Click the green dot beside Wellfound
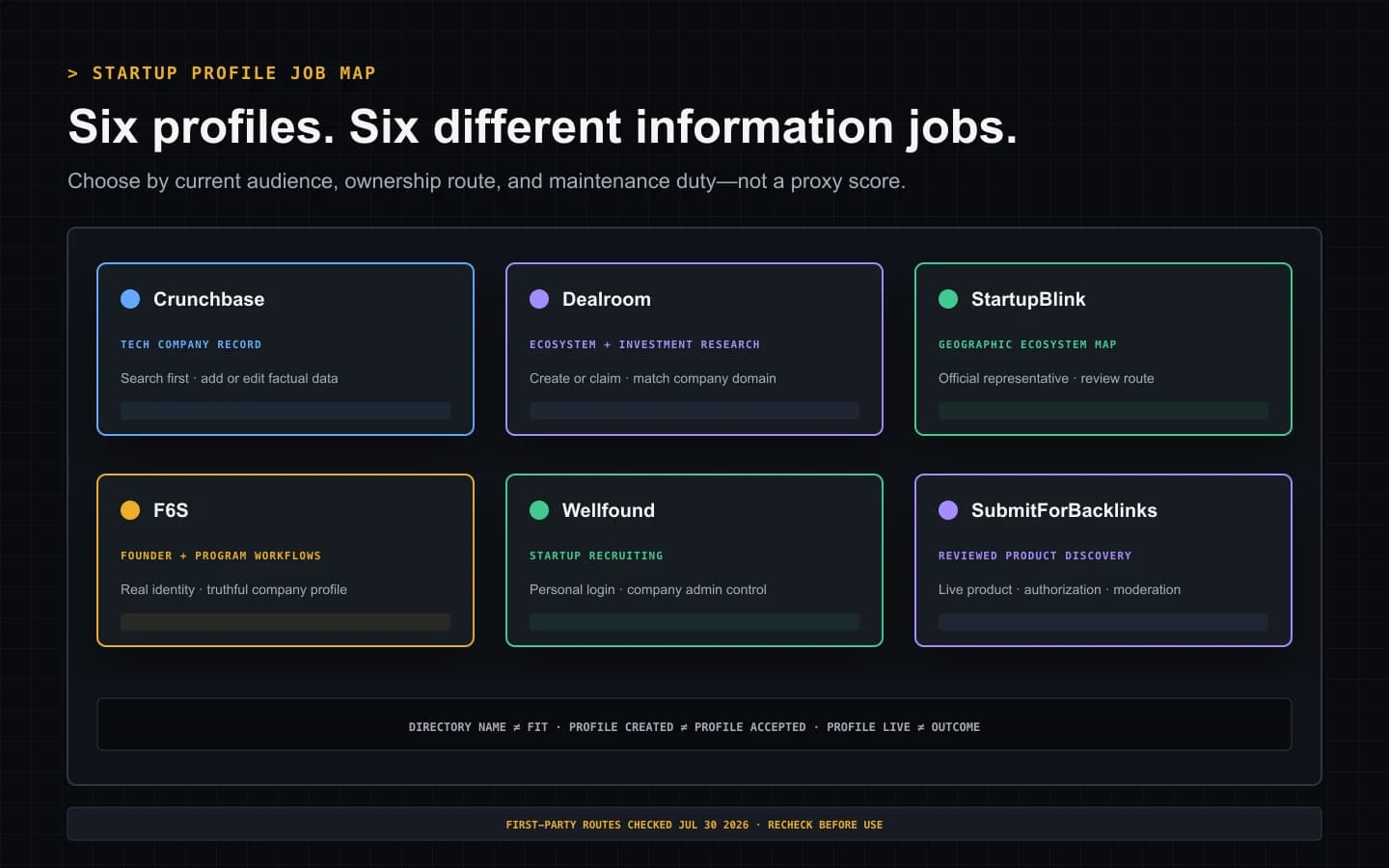Image resolution: width=1389 pixels, height=868 pixels. [539, 510]
